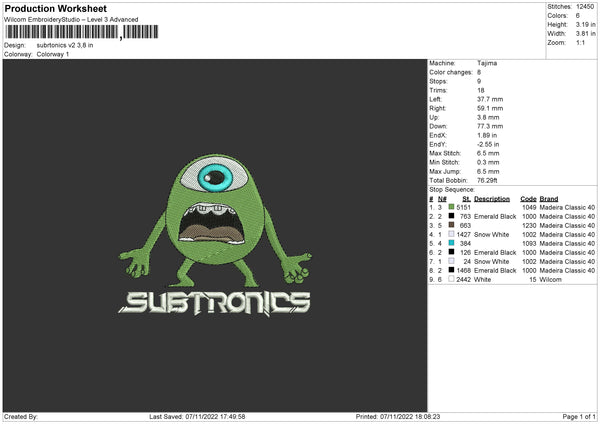The image size is (600, 424).
Task: Click the Right value 59.1 mm
Action: tap(490, 108)
